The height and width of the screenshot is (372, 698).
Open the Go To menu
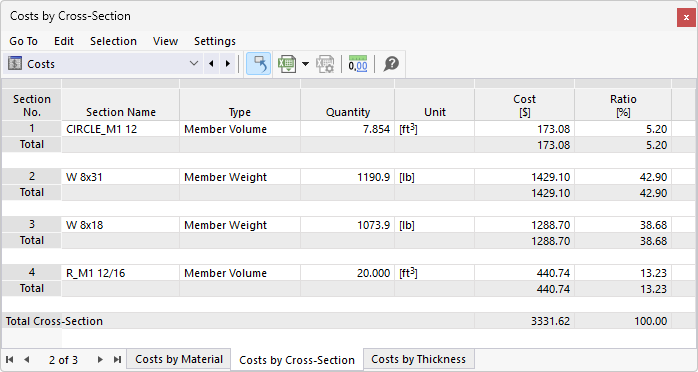pos(23,41)
